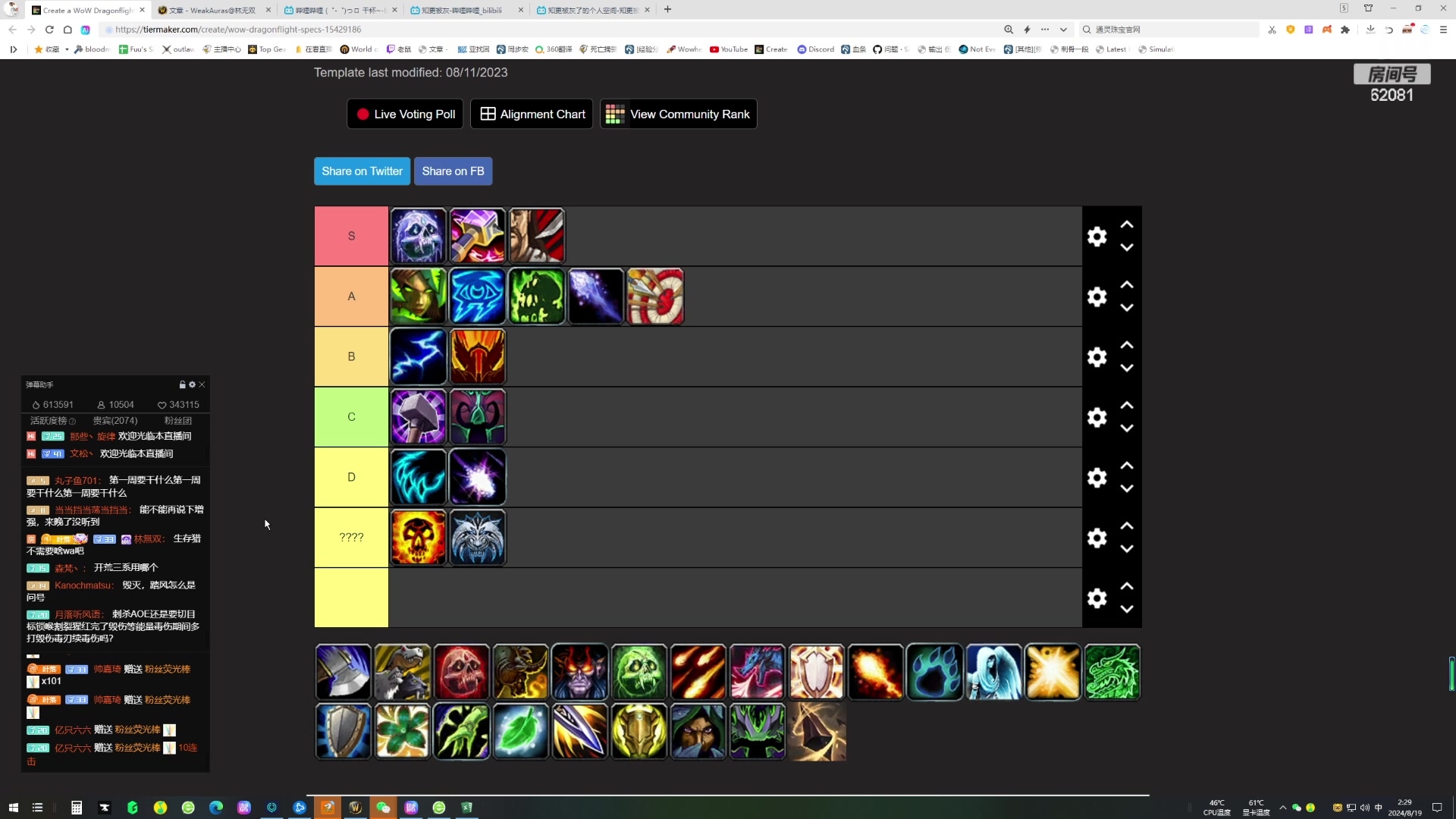Select the blue eye lightning icon in A tier
Screen dimensions: 1456x819
478,297
